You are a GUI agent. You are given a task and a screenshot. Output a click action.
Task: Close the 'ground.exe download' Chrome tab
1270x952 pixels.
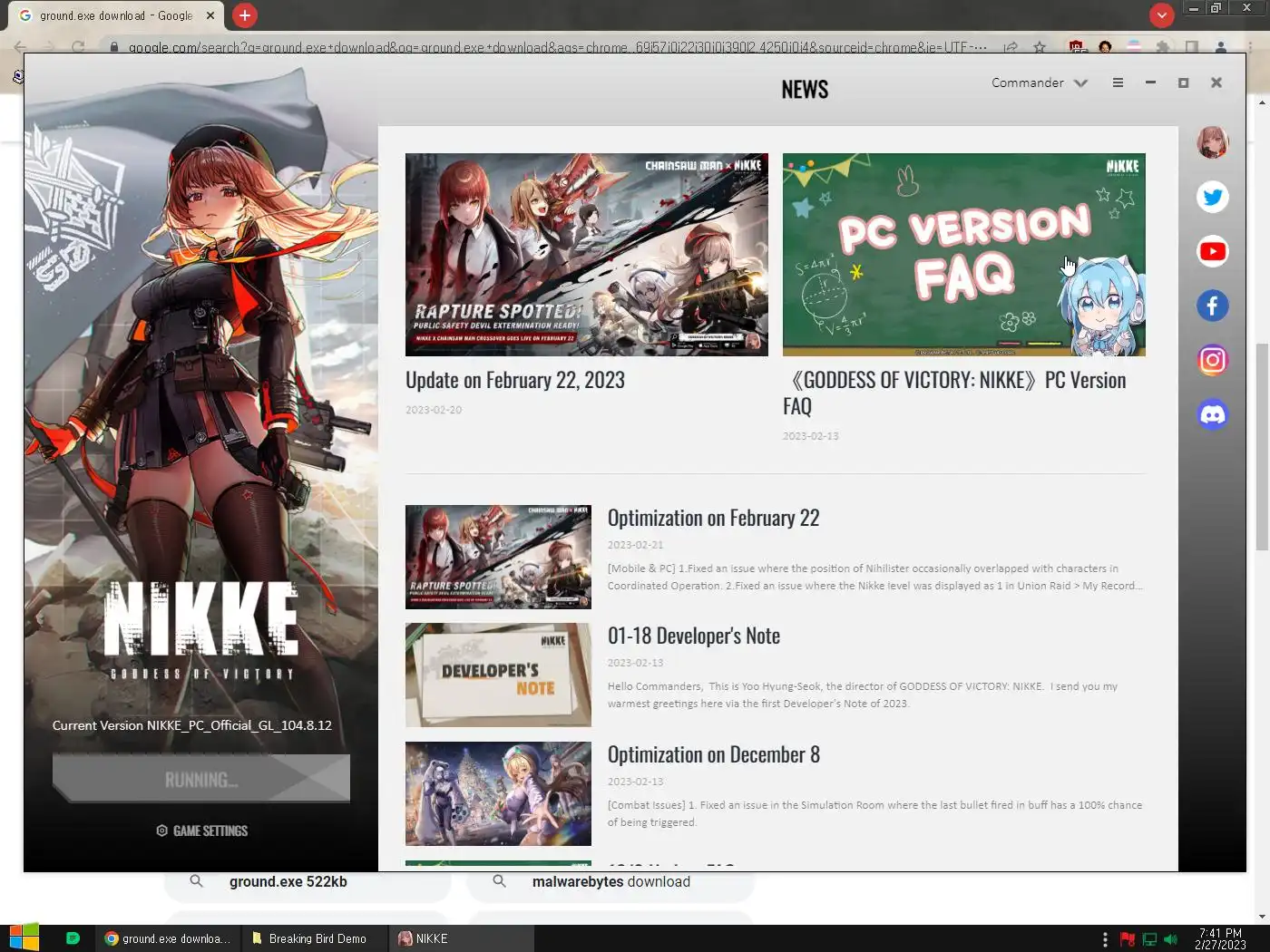point(210,15)
